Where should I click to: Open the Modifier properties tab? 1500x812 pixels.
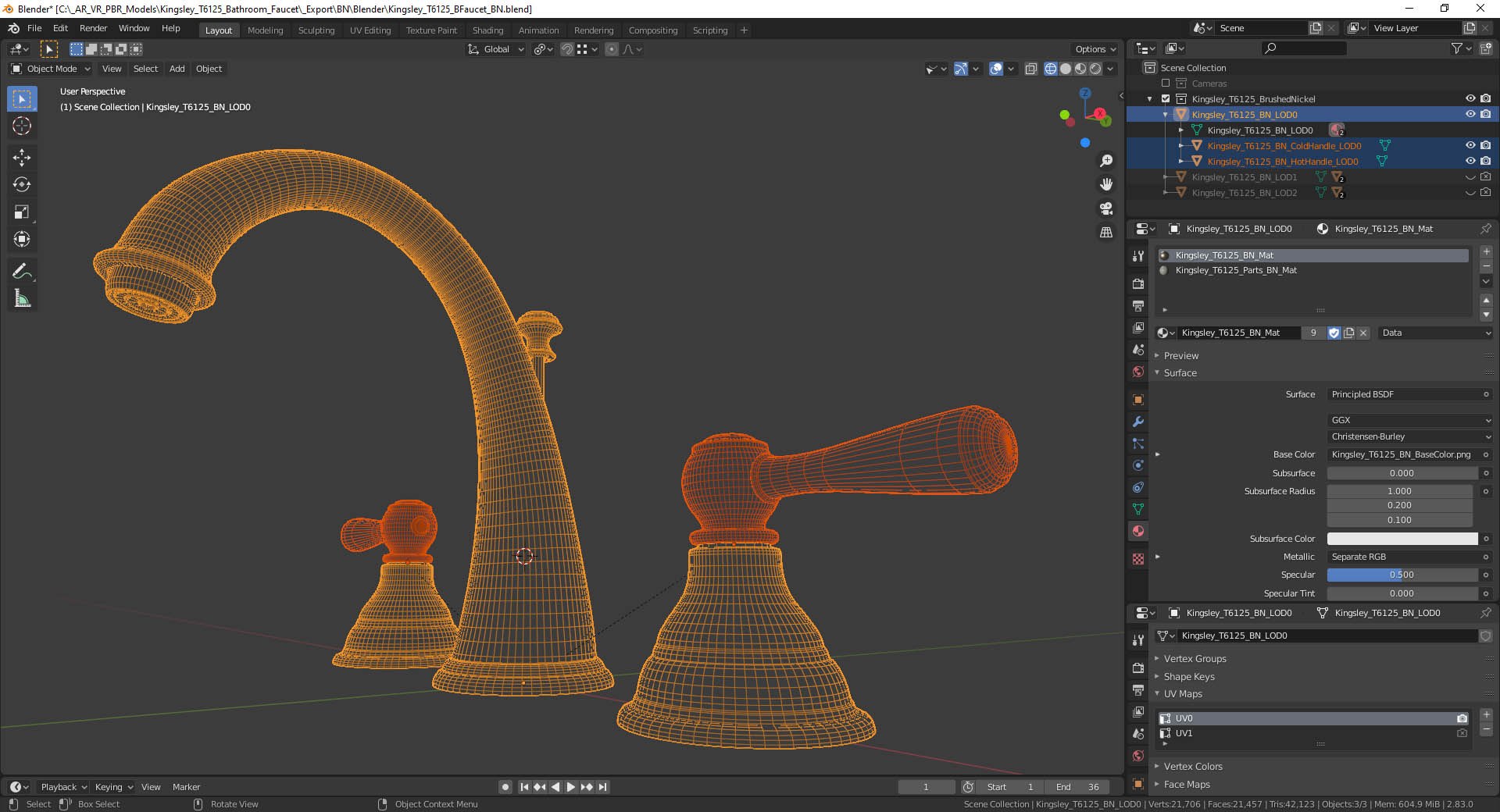tap(1138, 422)
